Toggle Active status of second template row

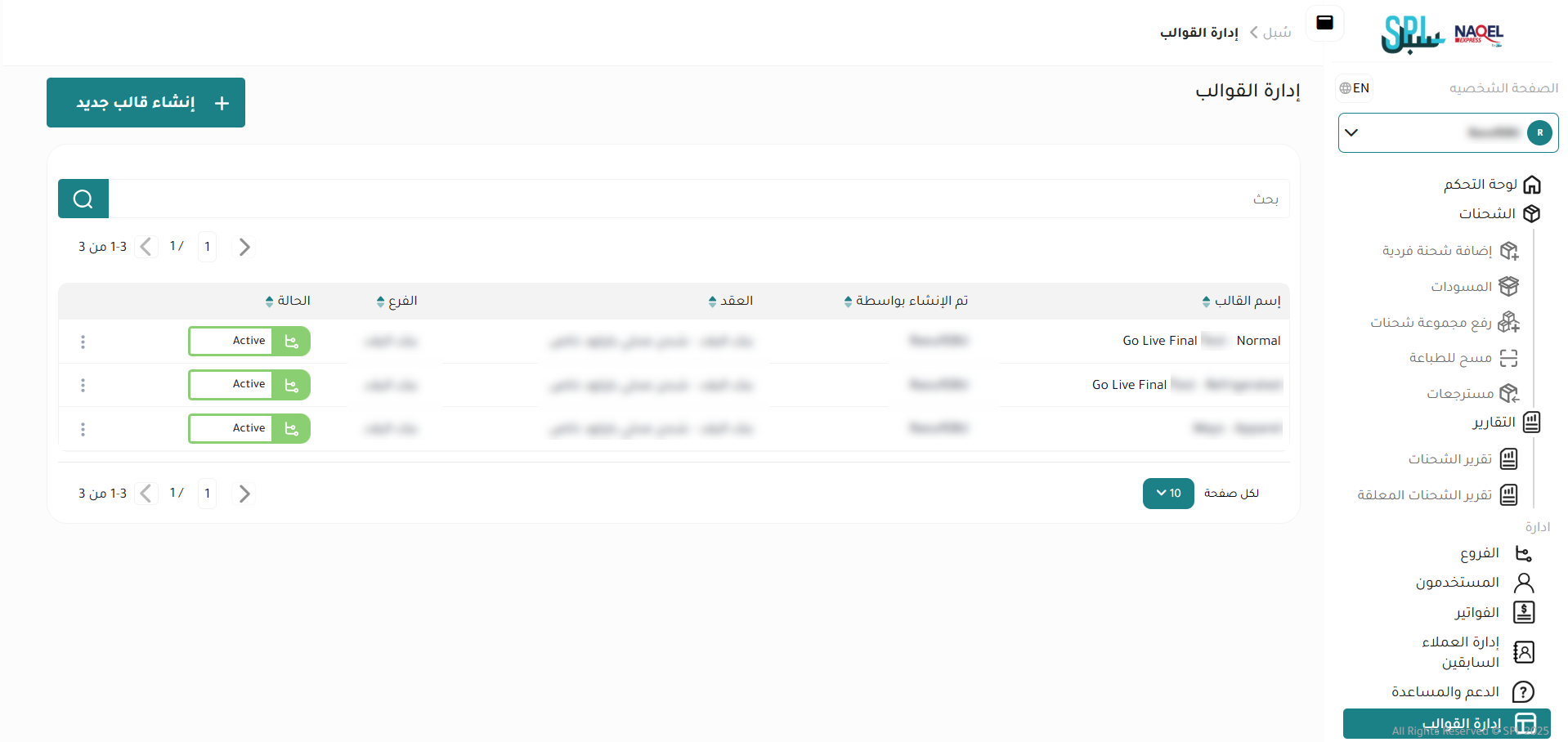[x=249, y=385]
